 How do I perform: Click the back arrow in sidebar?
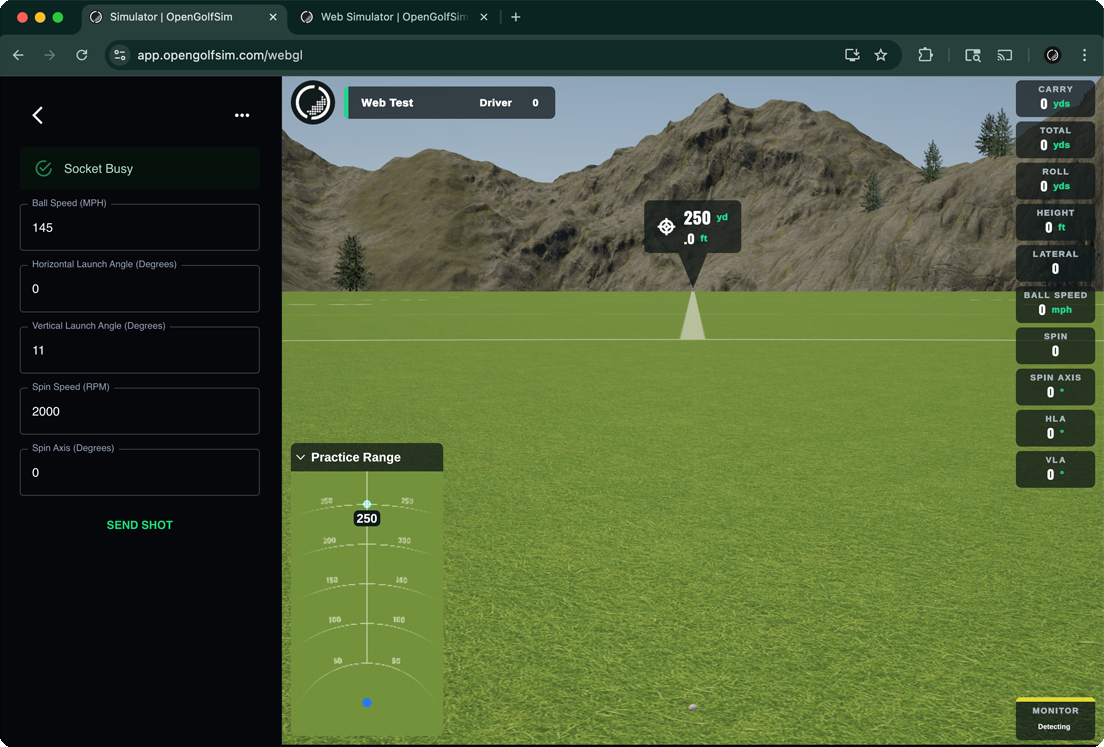[x=38, y=115]
